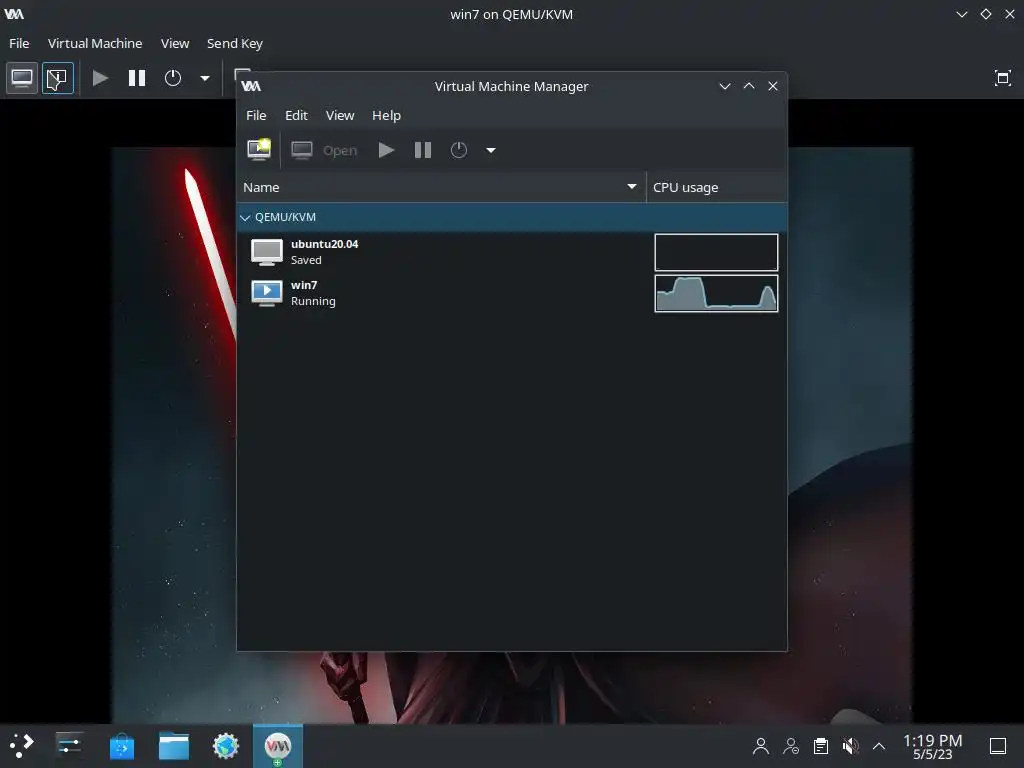Screen dimensions: 1024x768
Task: Click ubuntu20.04 saved VM monitor icon
Action: 266,252
